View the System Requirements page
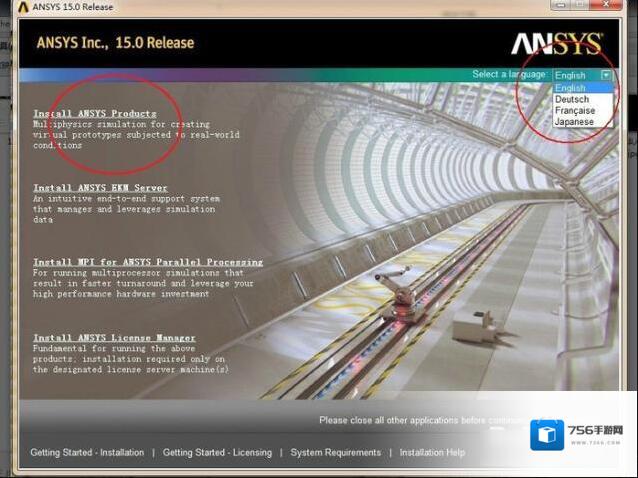Image resolution: width=638 pixels, height=478 pixels. pos(335,452)
